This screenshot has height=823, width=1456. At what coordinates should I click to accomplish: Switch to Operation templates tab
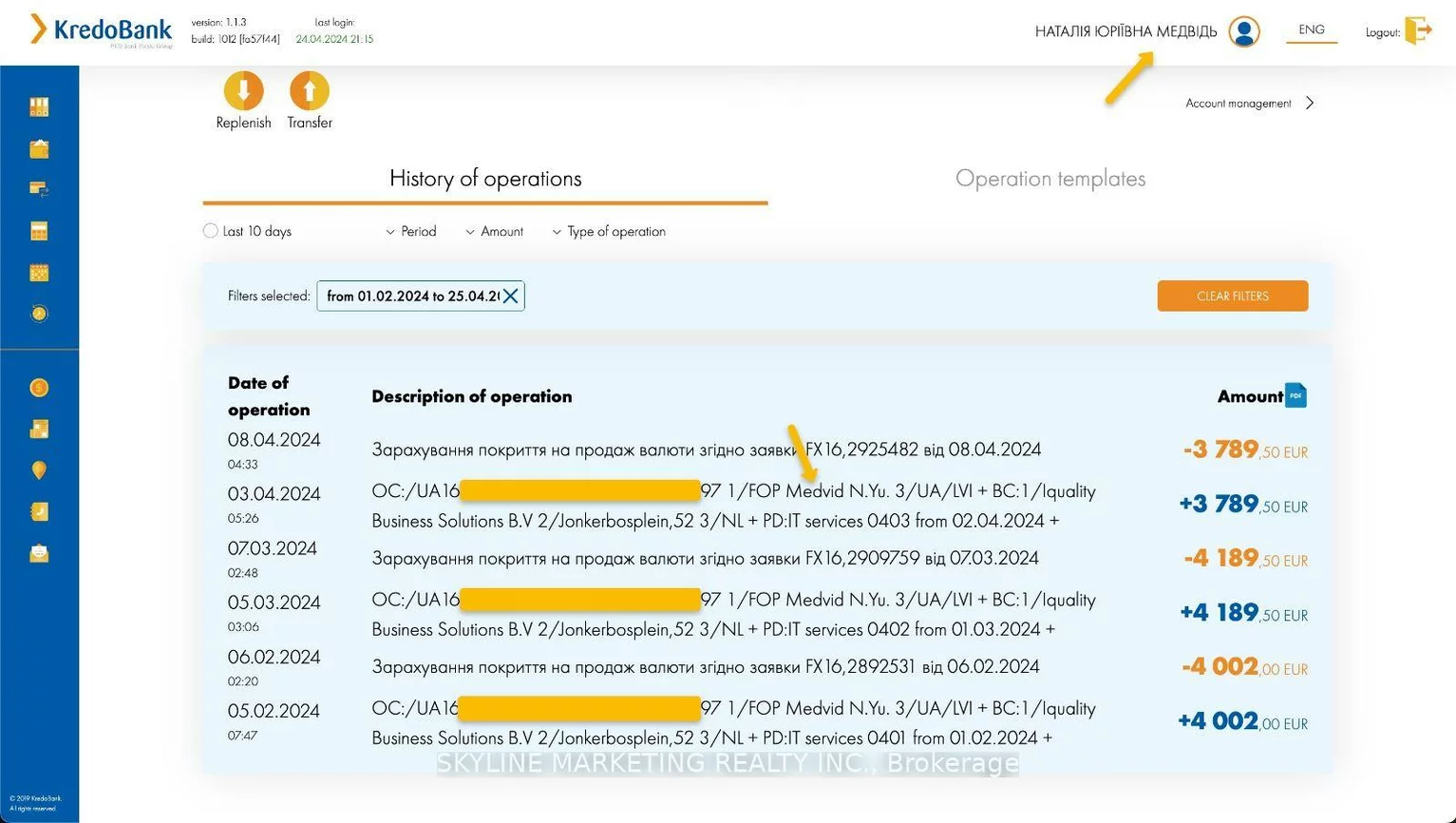tap(1050, 179)
